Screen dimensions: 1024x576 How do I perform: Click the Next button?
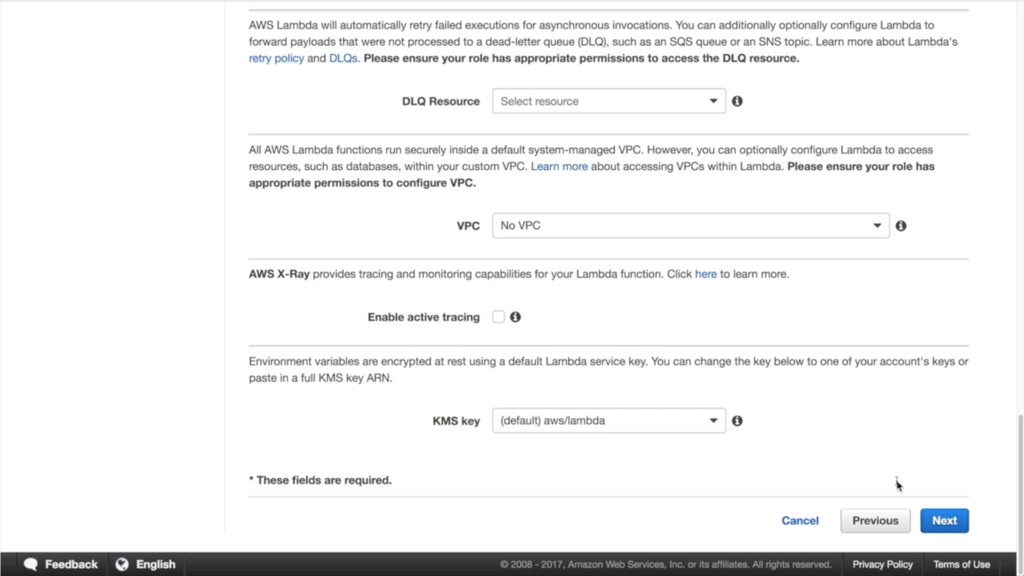pos(944,521)
